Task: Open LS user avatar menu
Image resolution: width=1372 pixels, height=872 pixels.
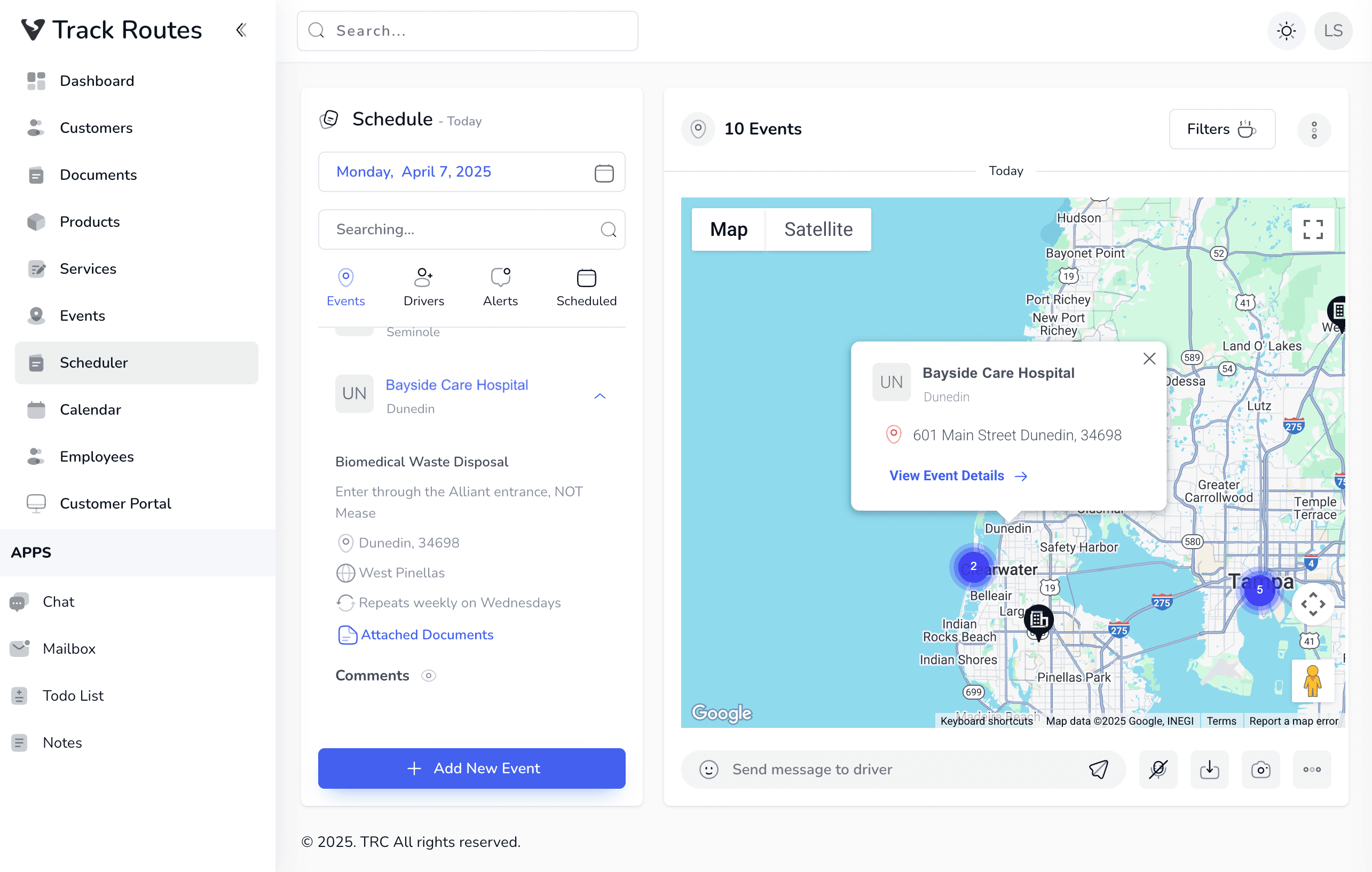Action: (1332, 31)
